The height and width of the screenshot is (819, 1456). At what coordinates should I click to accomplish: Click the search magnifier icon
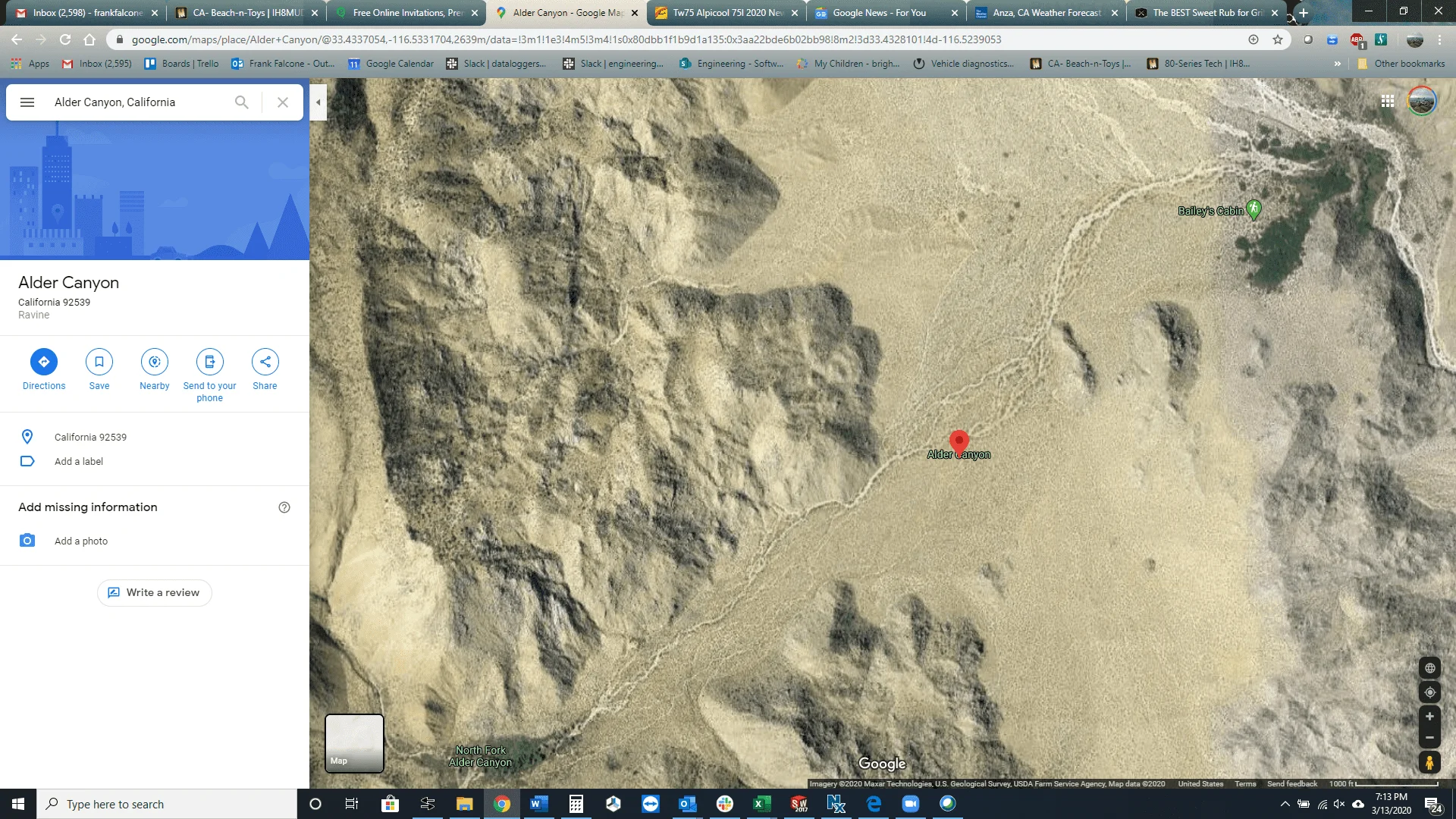[241, 102]
